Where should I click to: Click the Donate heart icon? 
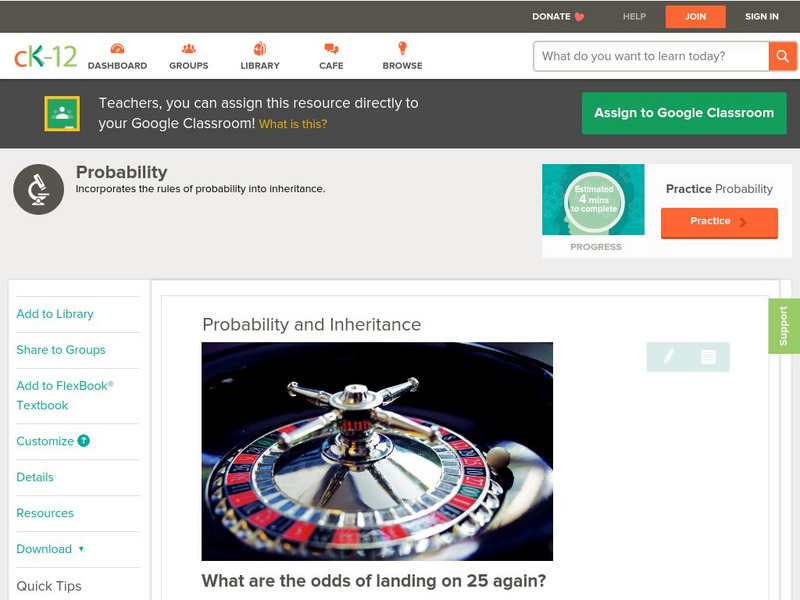(x=579, y=17)
